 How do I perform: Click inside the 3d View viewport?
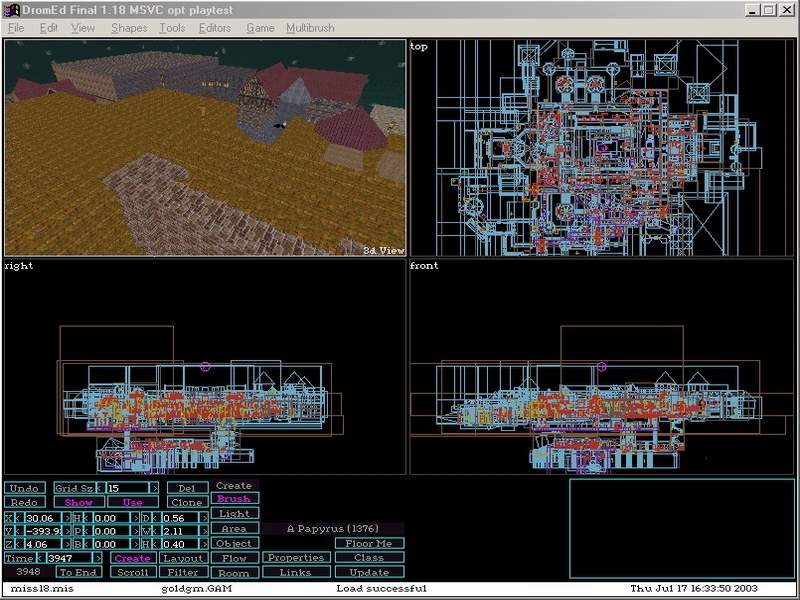[x=205, y=148]
